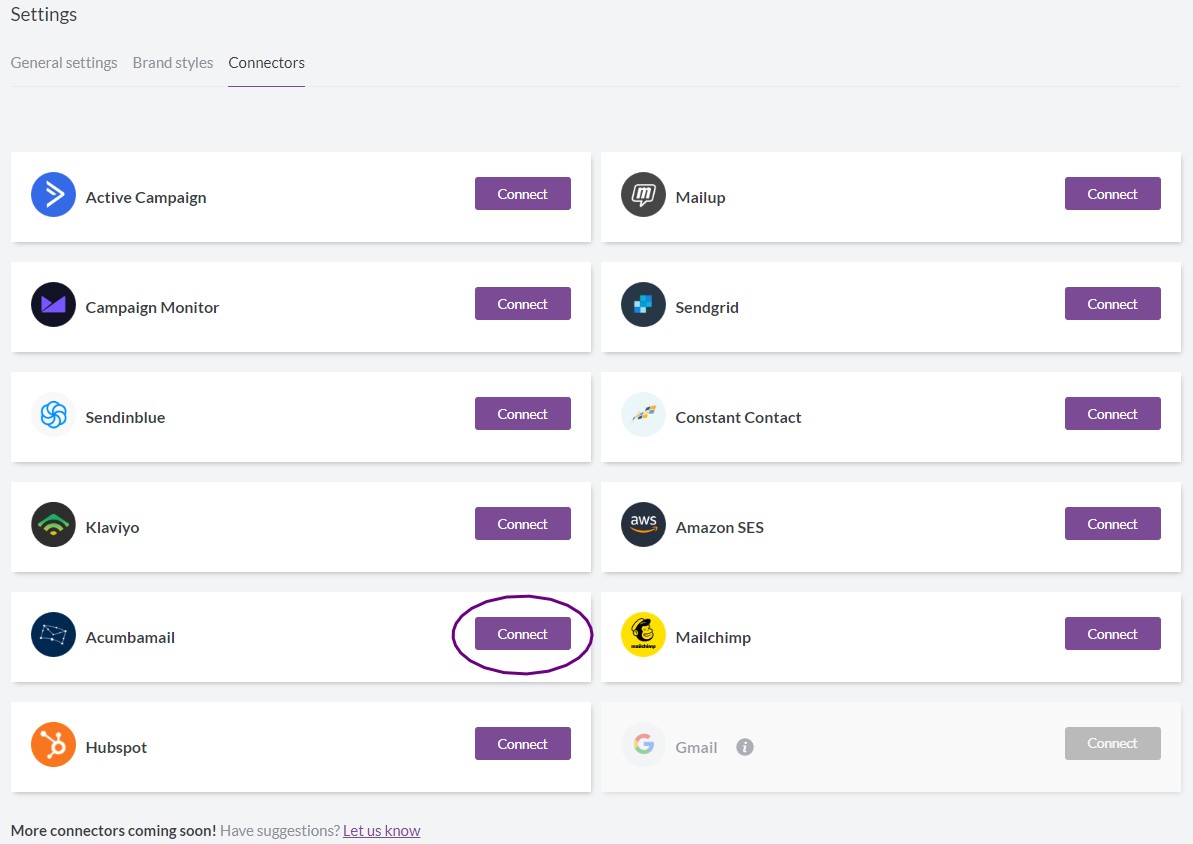
Task: Click the orange Hubspot logo
Action: tap(53, 744)
